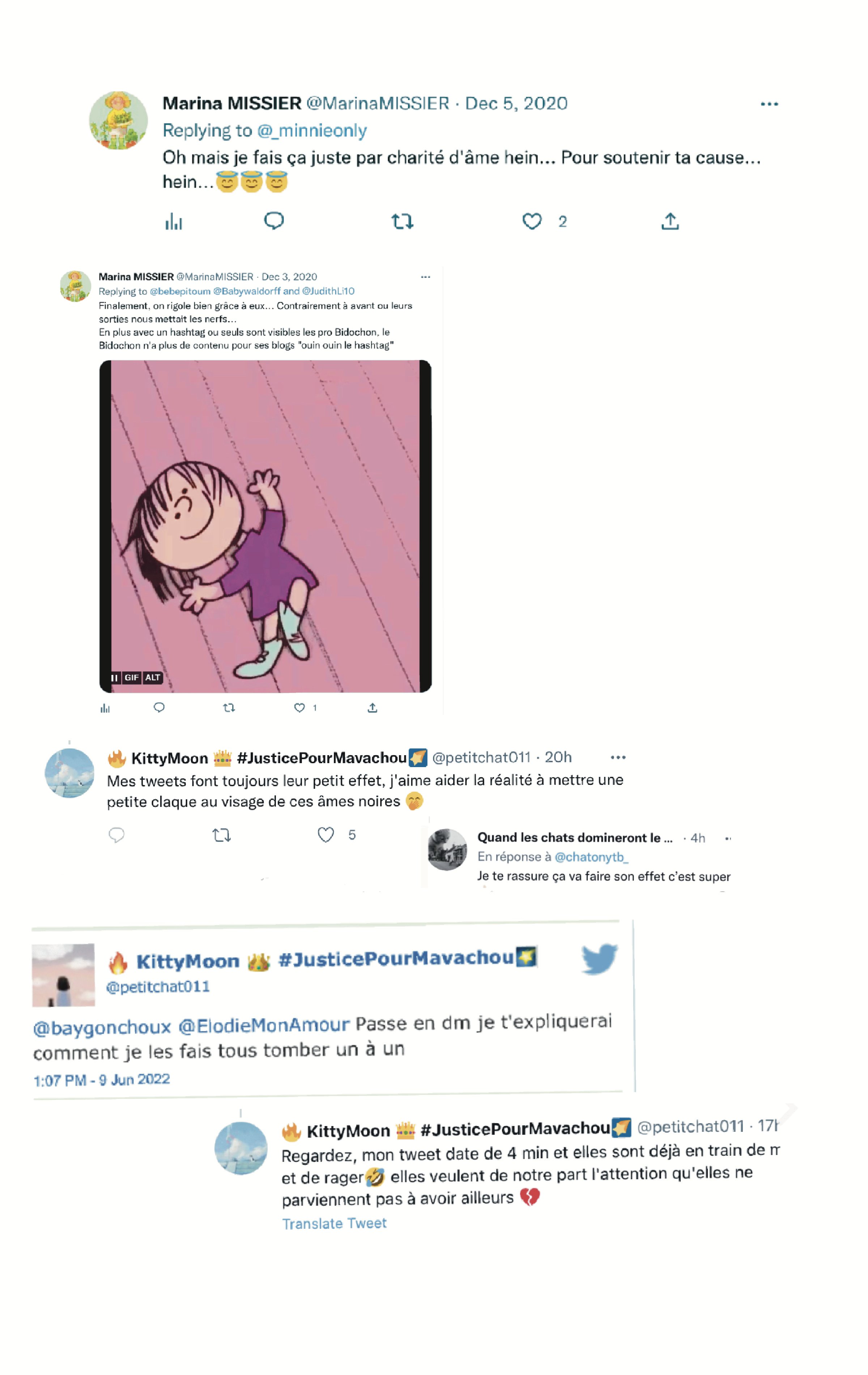Open the dancing Peanuts GIF thumbnail
Viewport: 868px width, 1375px height.
265,526
